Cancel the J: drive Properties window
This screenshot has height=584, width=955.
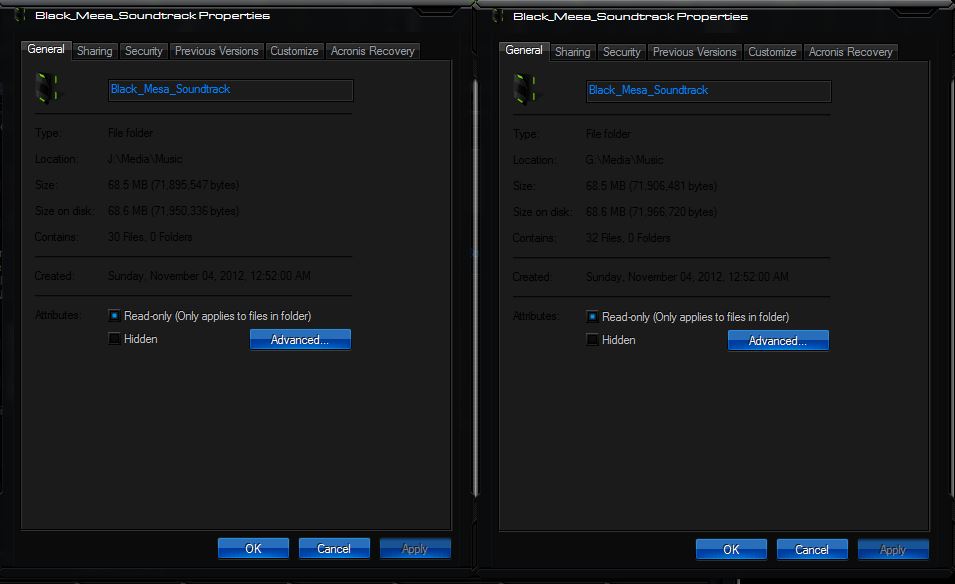[x=334, y=549]
